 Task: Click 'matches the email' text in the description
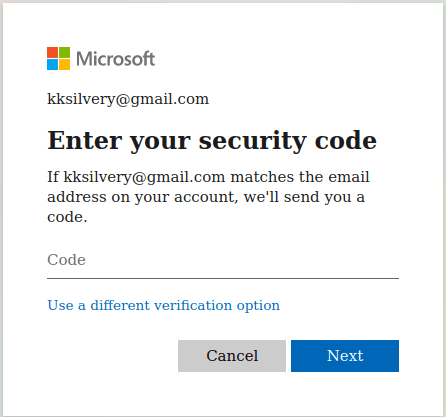click(300, 177)
